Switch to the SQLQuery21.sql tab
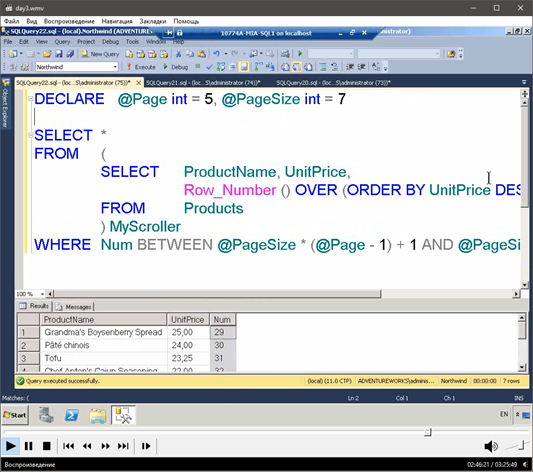 click(x=203, y=83)
